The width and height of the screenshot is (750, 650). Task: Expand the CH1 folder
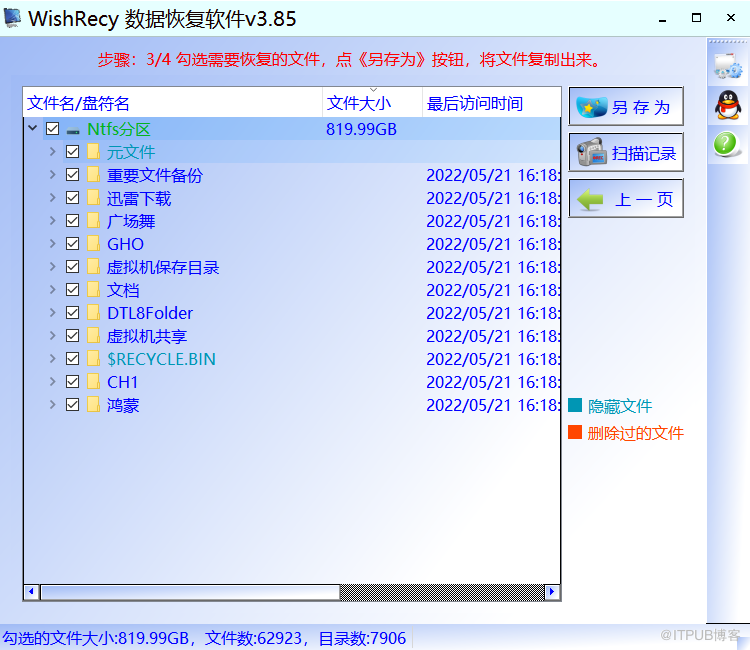click(x=53, y=381)
